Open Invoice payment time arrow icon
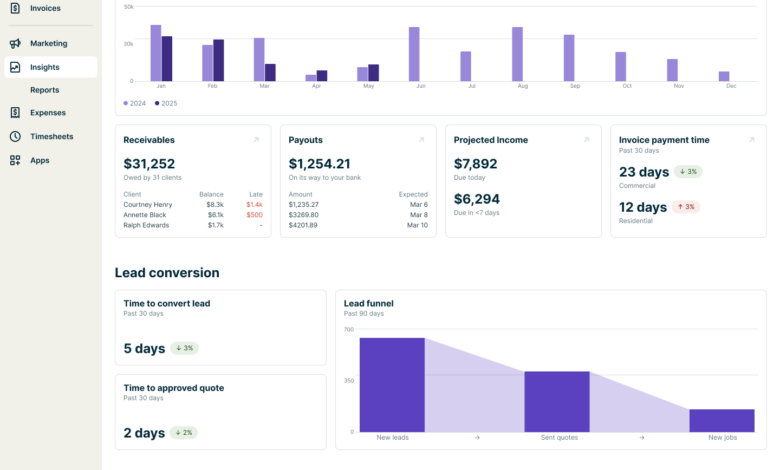This screenshot has height=470, width=780. (x=751, y=140)
